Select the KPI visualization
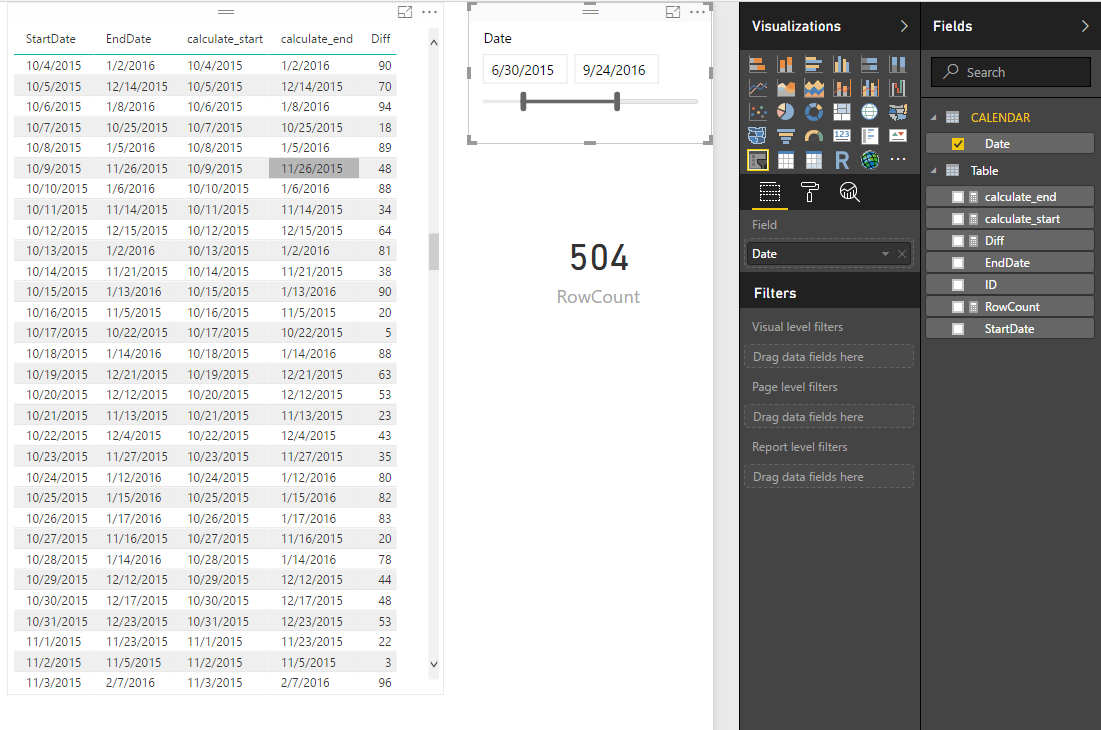This screenshot has height=730, width=1101. 897,135
